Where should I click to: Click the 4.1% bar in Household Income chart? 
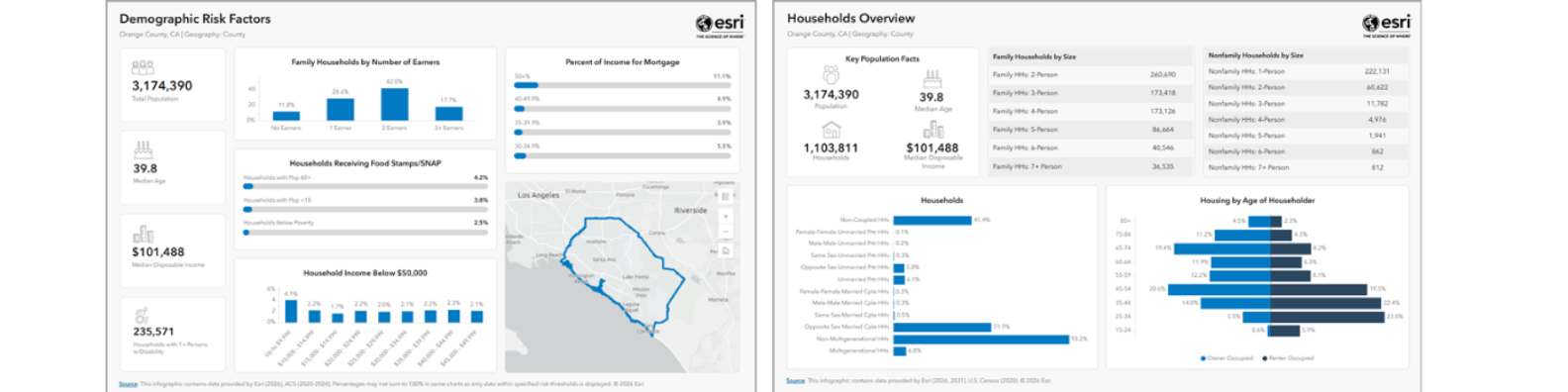point(291,310)
